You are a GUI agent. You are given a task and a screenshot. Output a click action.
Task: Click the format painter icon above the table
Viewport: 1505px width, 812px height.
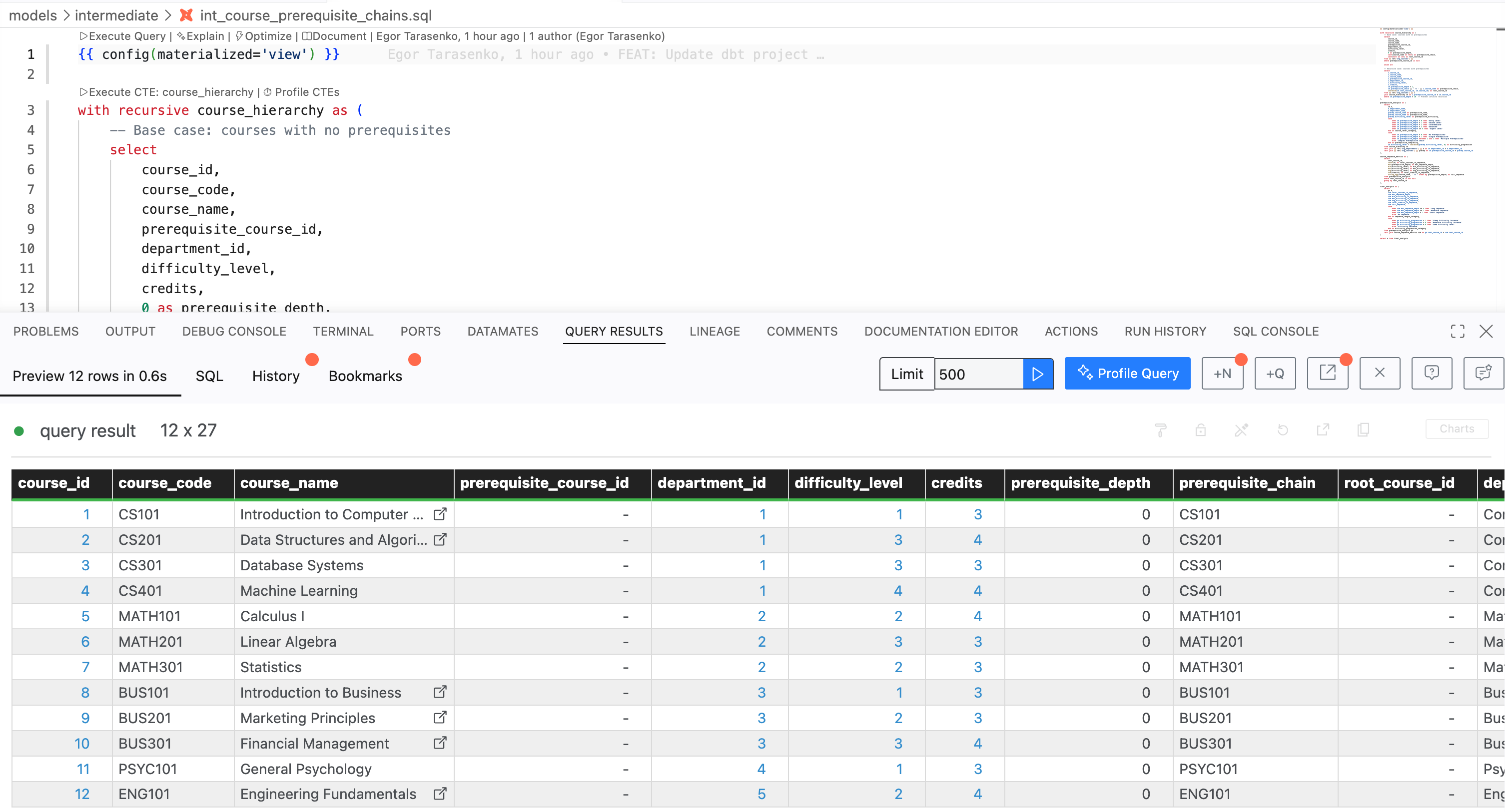[x=1160, y=430]
